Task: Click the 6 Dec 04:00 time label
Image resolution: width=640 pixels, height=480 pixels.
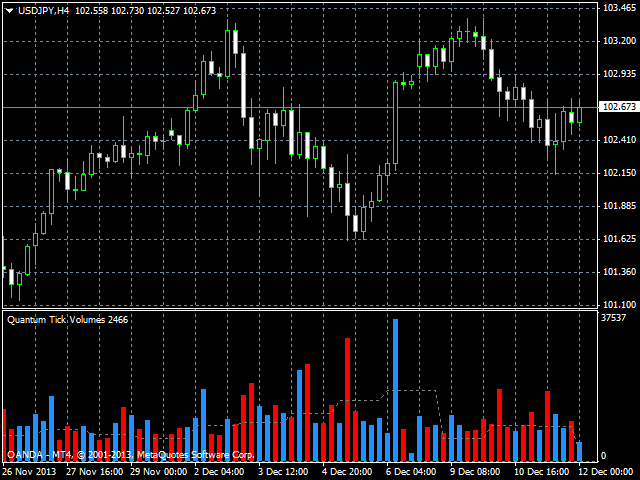Action: pyautogui.click(x=411, y=472)
